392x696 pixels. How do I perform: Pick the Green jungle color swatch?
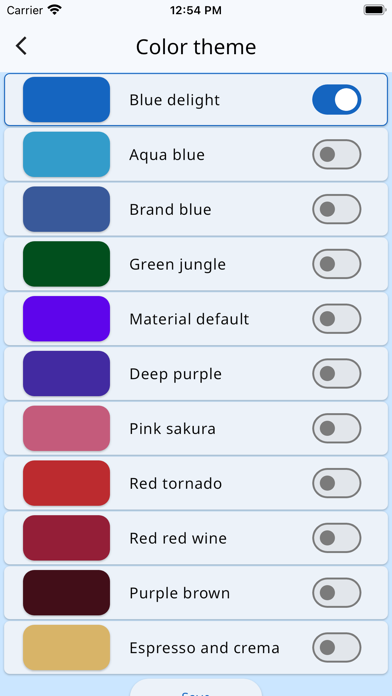click(x=67, y=264)
